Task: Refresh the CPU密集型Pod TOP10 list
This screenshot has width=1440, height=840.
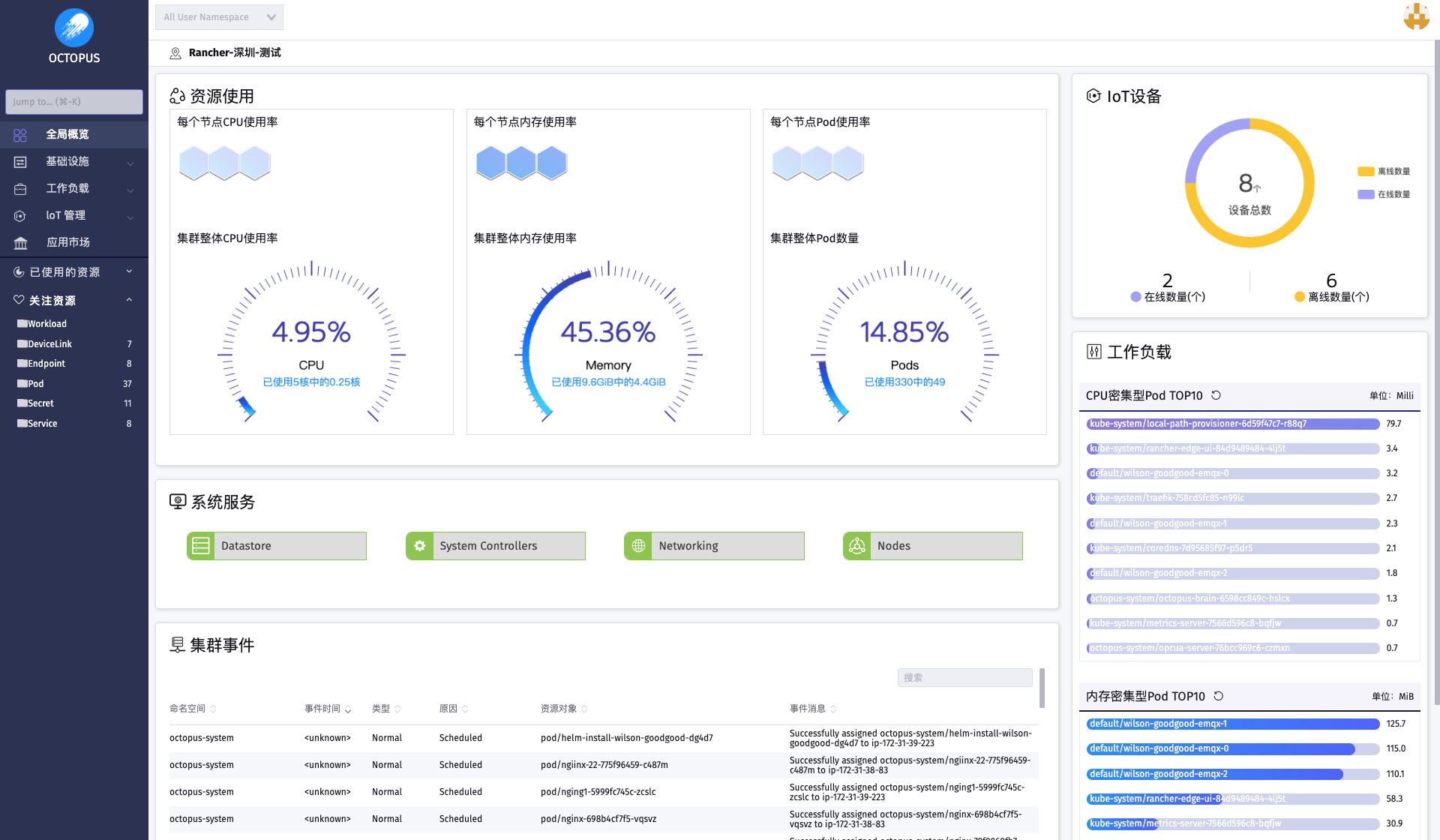Action: click(x=1216, y=395)
